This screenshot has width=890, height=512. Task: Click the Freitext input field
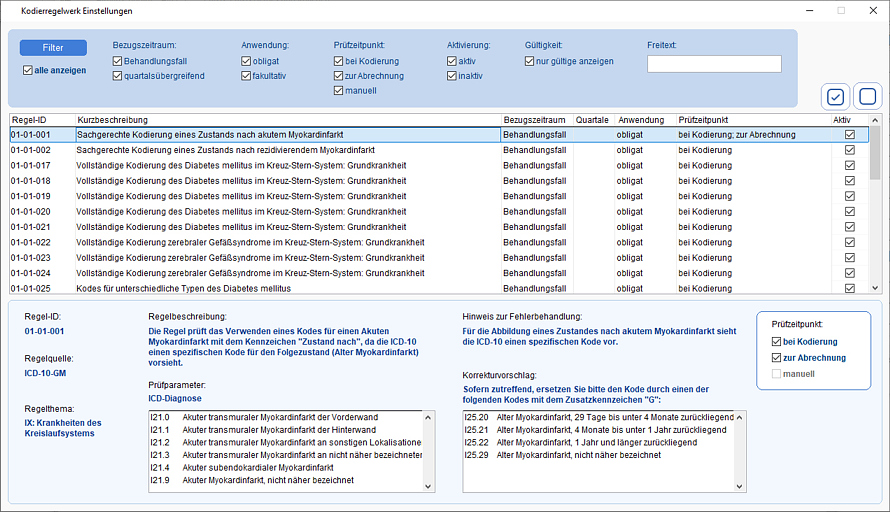click(714, 64)
